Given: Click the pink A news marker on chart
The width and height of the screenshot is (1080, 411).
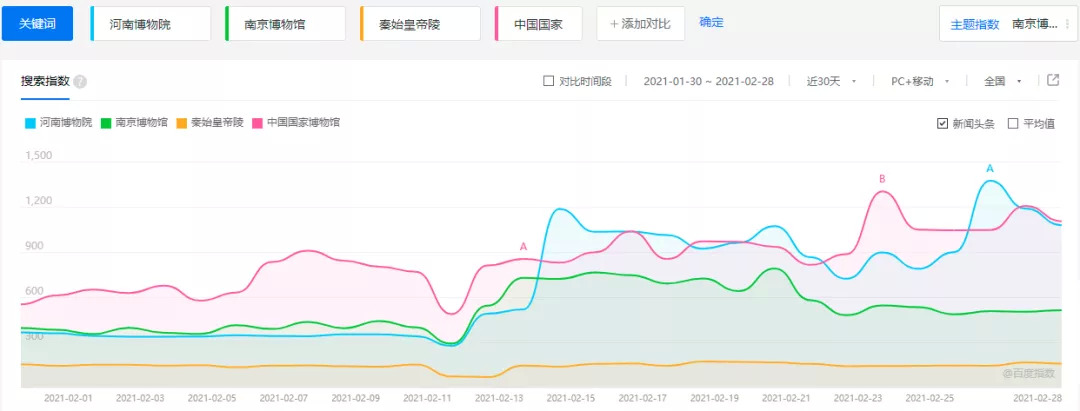Looking at the screenshot, I should (x=523, y=246).
